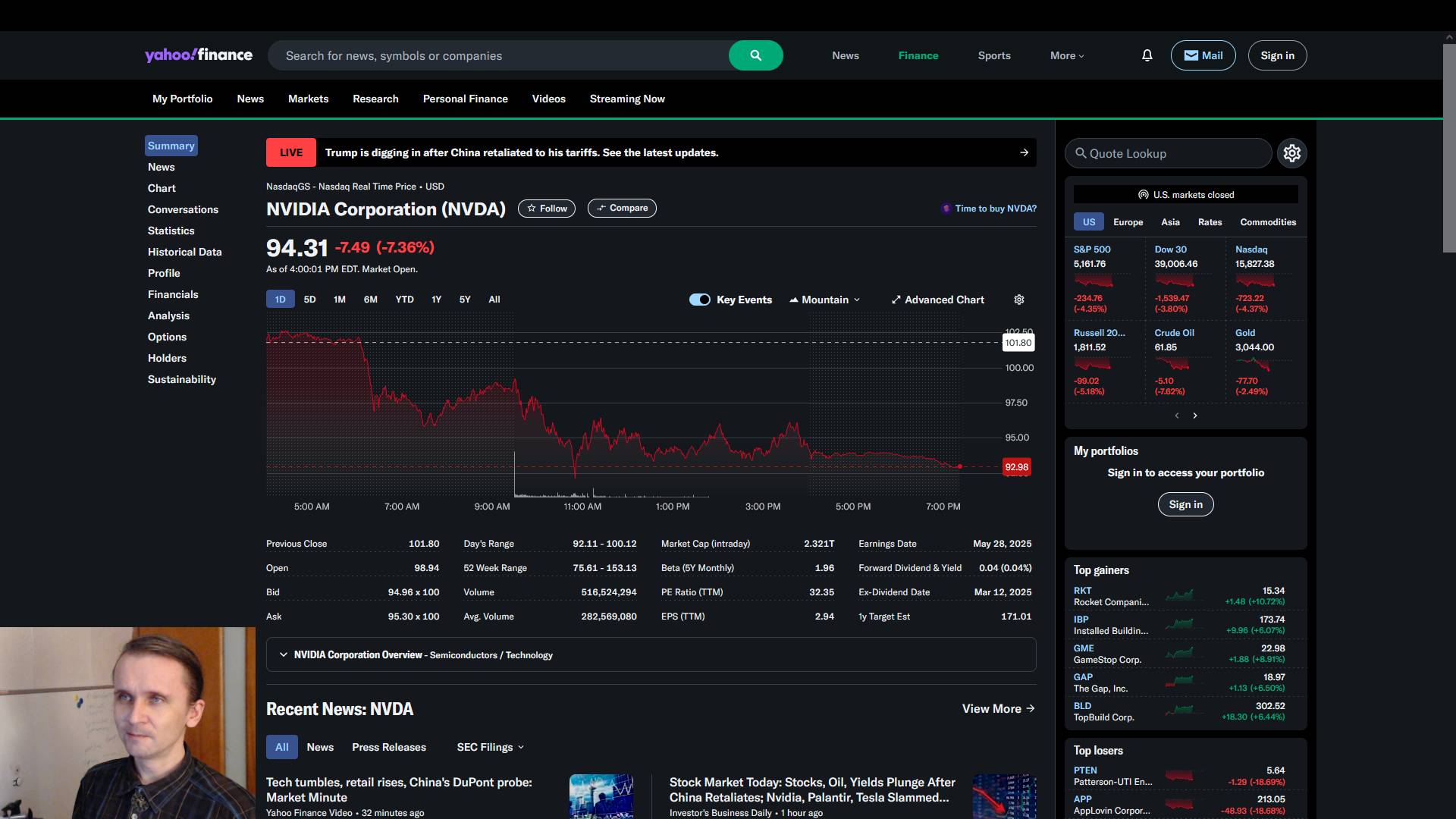
Task: Click the Follow button for NVDA
Action: pos(547,209)
